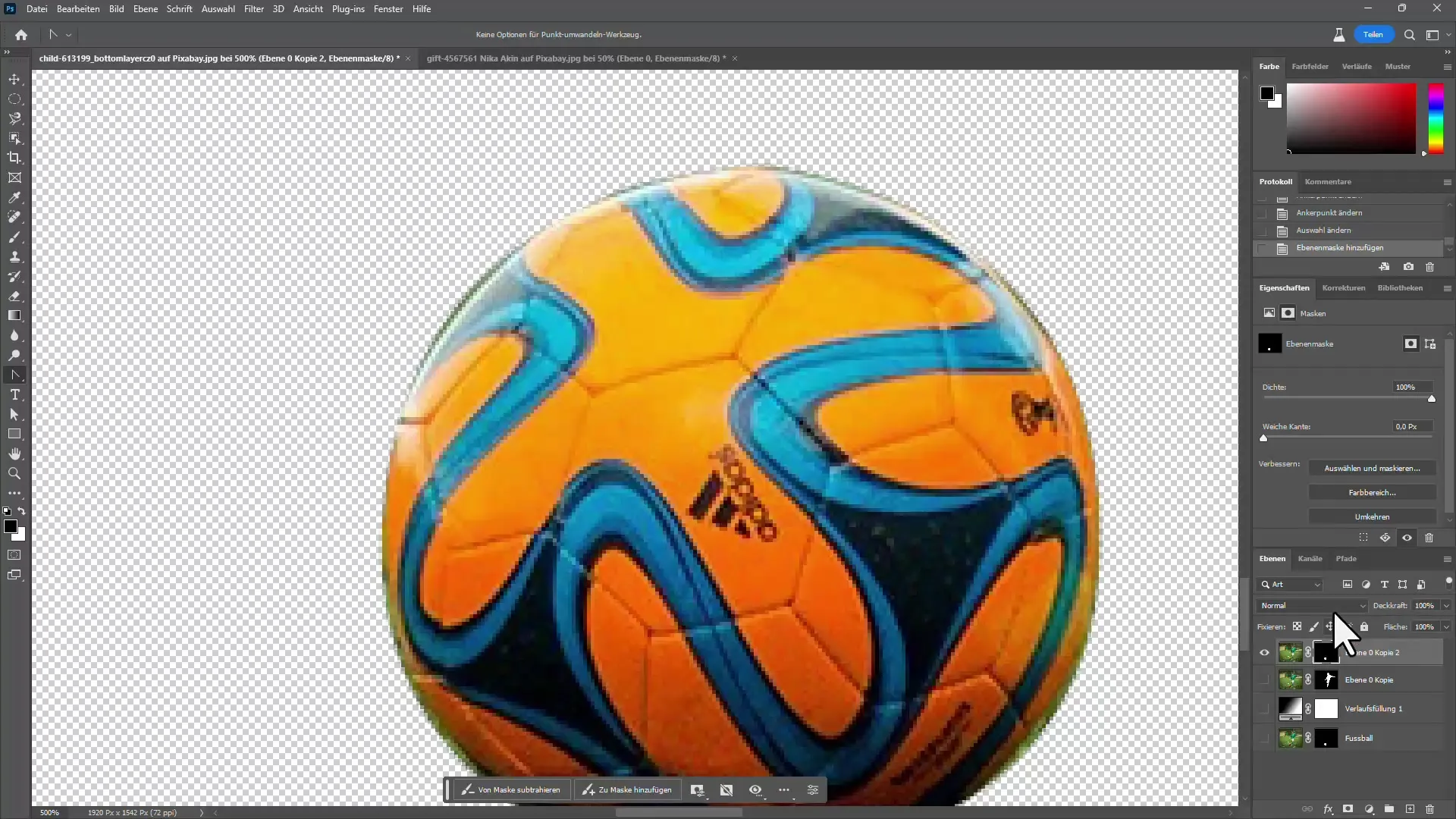Click Von Maske subtrahieren button
Image resolution: width=1456 pixels, height=819 pixels.
511,790
